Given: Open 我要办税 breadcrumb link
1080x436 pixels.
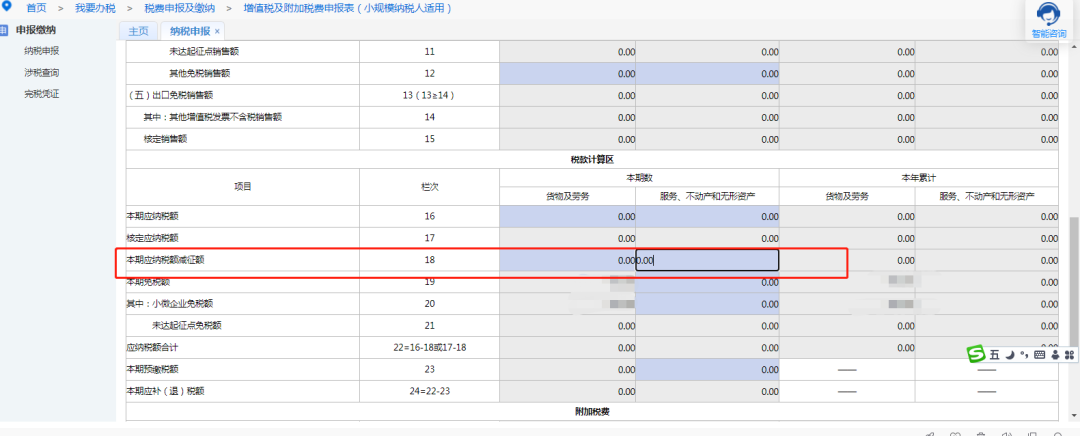Looking at the screenshot, I should pyautogui.click(x=96, y=8).
